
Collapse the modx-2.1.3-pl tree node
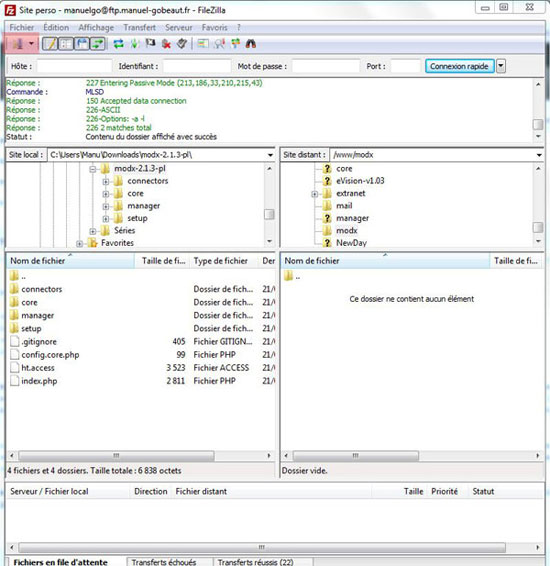(93, 169)
